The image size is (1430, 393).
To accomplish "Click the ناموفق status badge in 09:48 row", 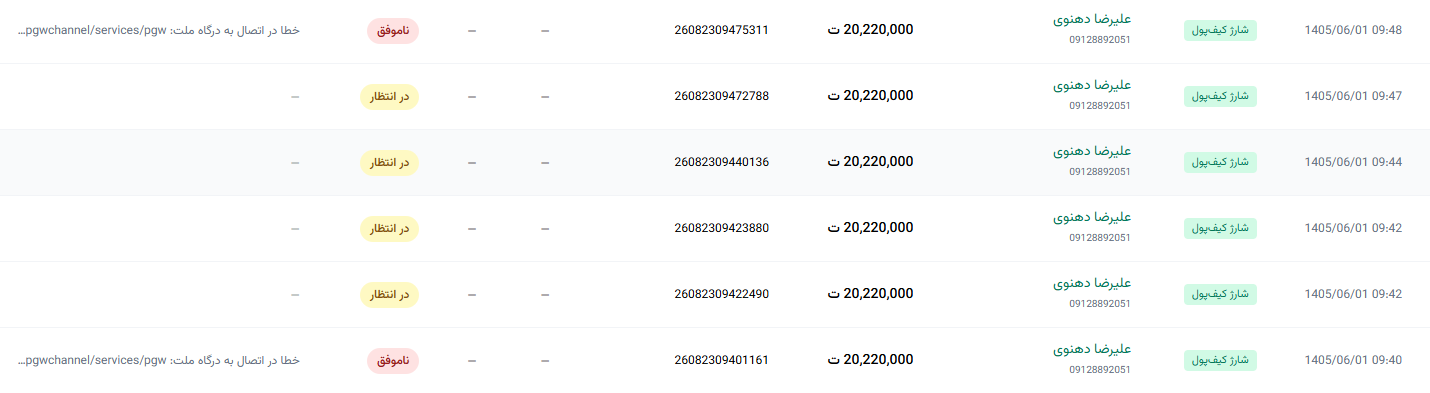I will coord(393,30).
